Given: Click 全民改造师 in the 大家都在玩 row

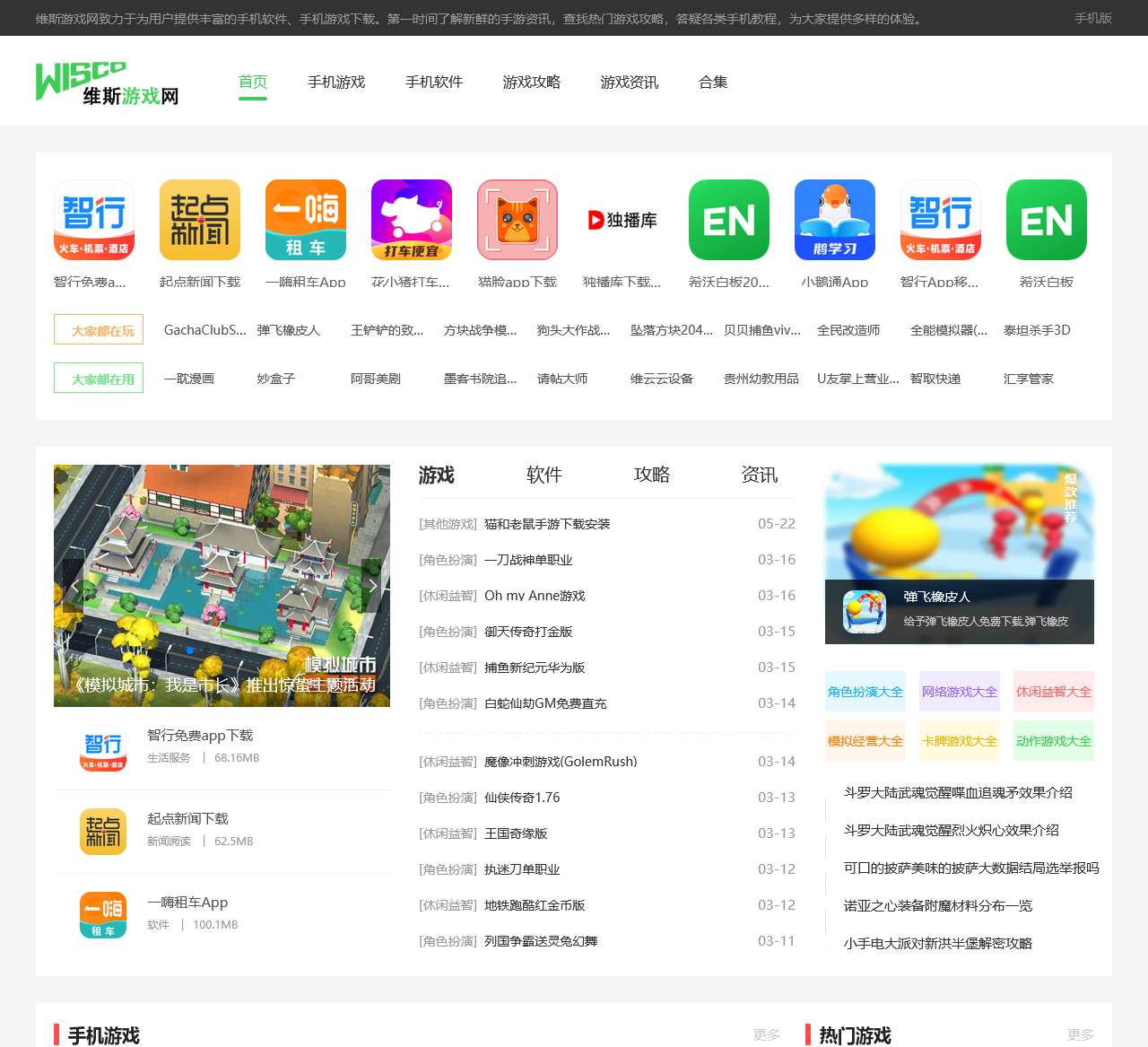Looking at the screenshot, I should [848, 330].
